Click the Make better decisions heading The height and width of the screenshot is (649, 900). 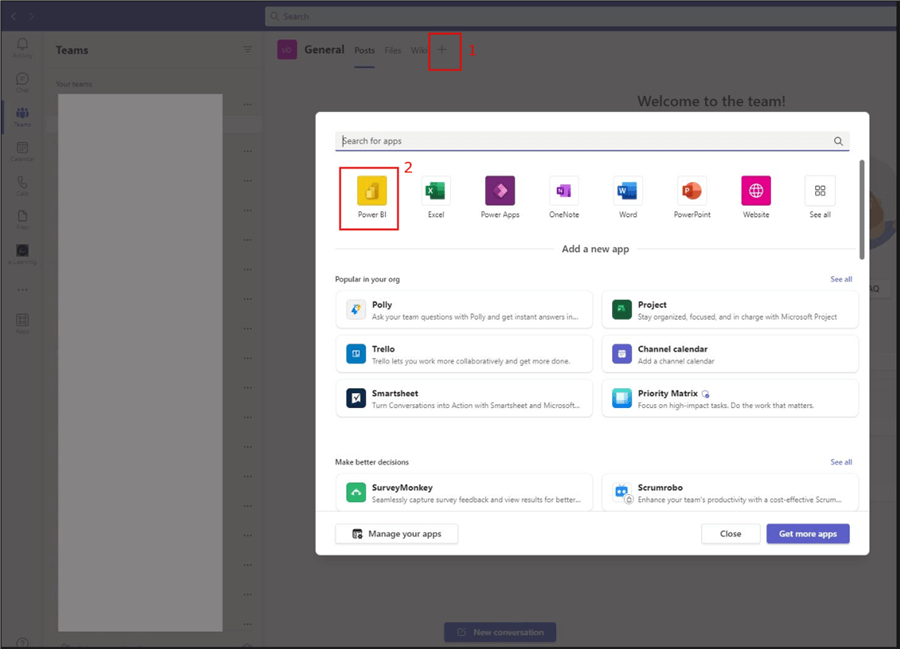click(x=372, y=462)
